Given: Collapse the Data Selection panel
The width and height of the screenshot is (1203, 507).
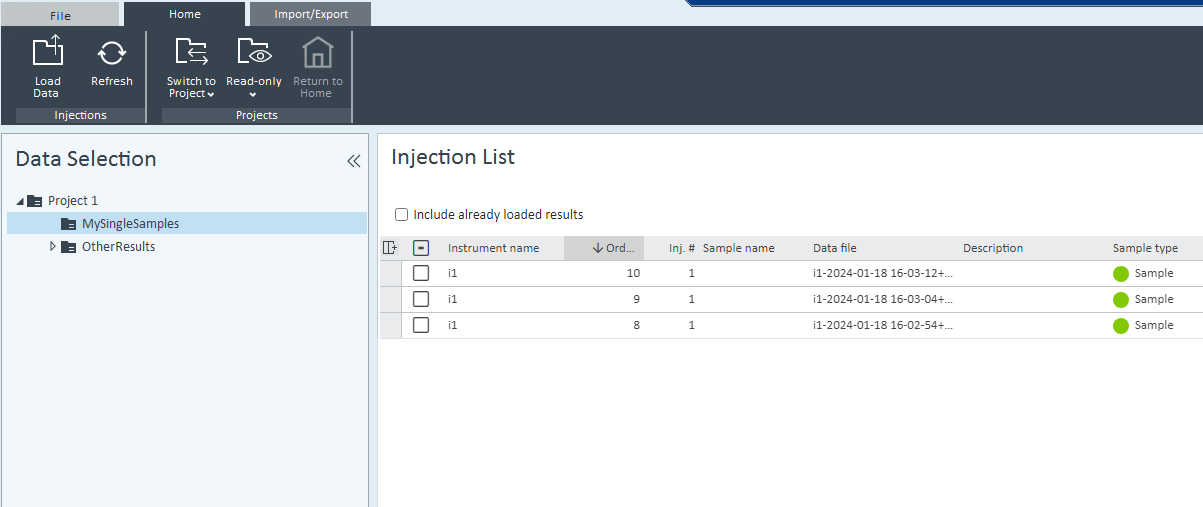Looking at the screenshot, I should (353, 161).
